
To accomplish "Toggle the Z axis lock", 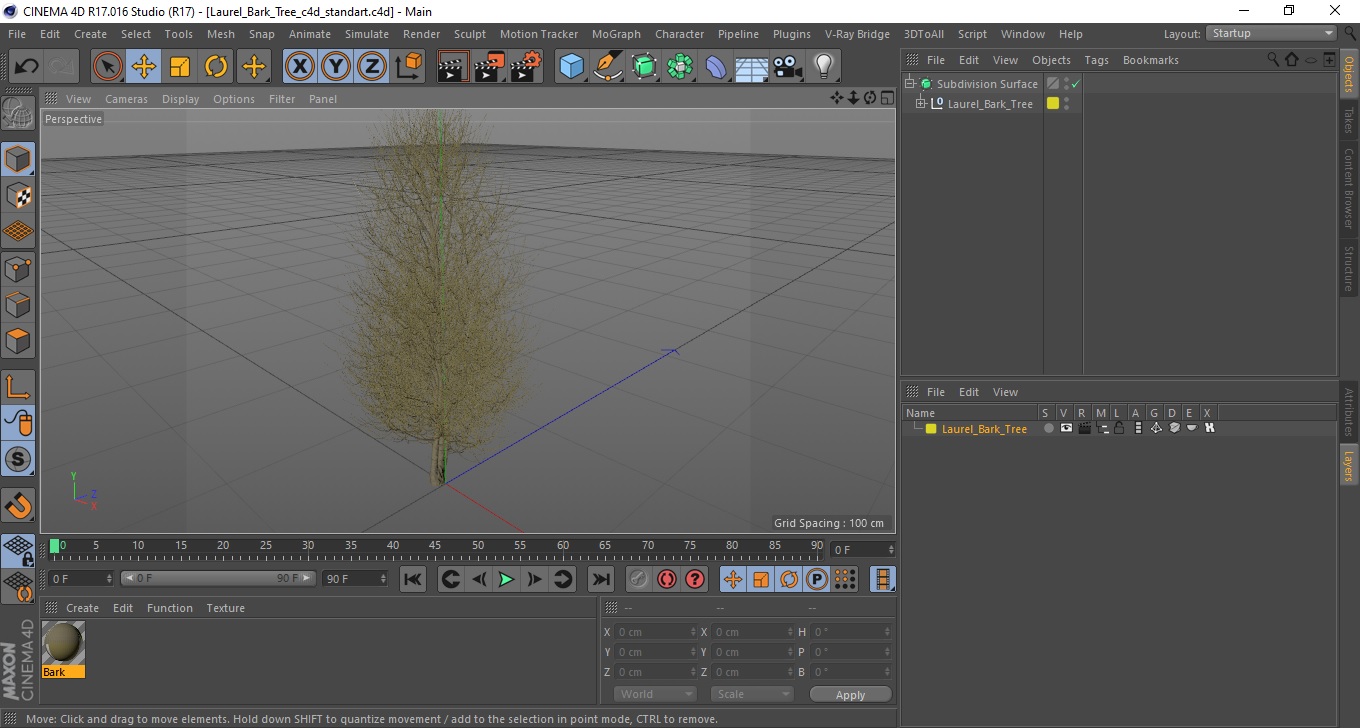I will (x=372, y=67).
